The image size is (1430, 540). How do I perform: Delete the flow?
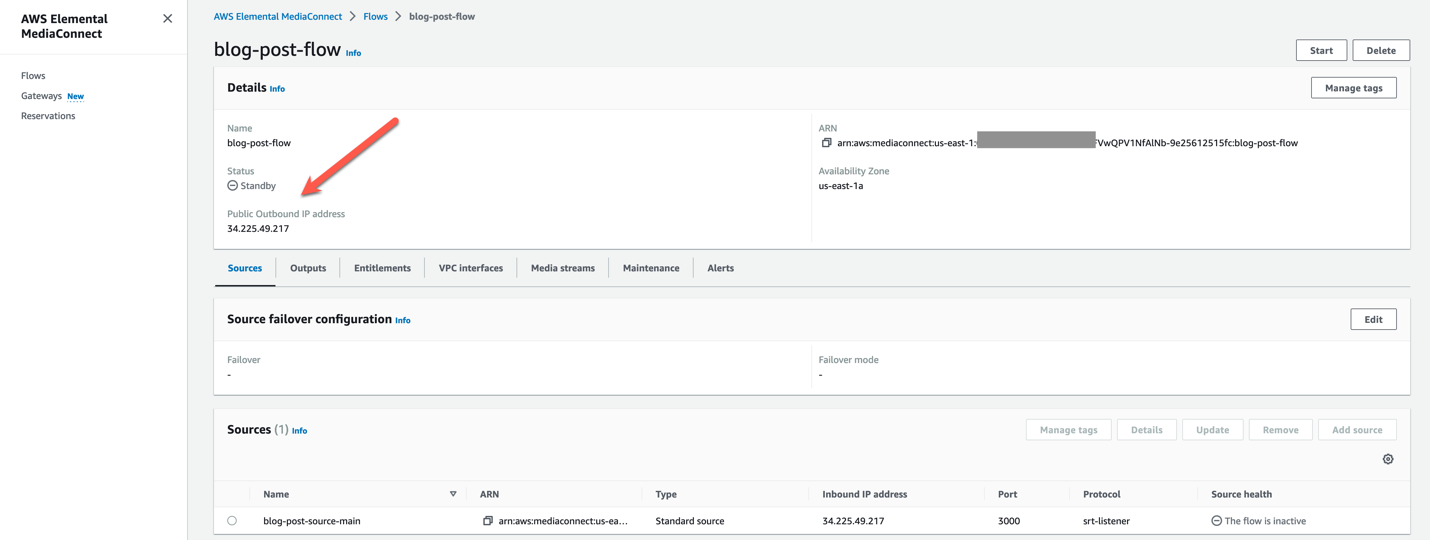coord(1381,50)
